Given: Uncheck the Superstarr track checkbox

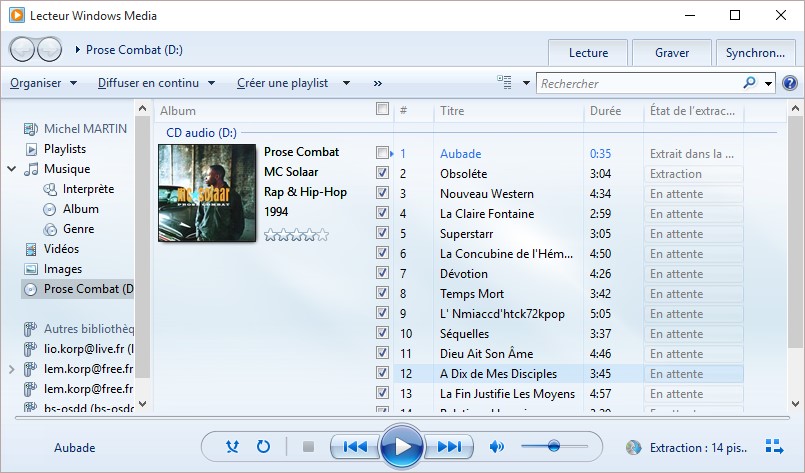Looking at the screenshot, I should 382,233.
